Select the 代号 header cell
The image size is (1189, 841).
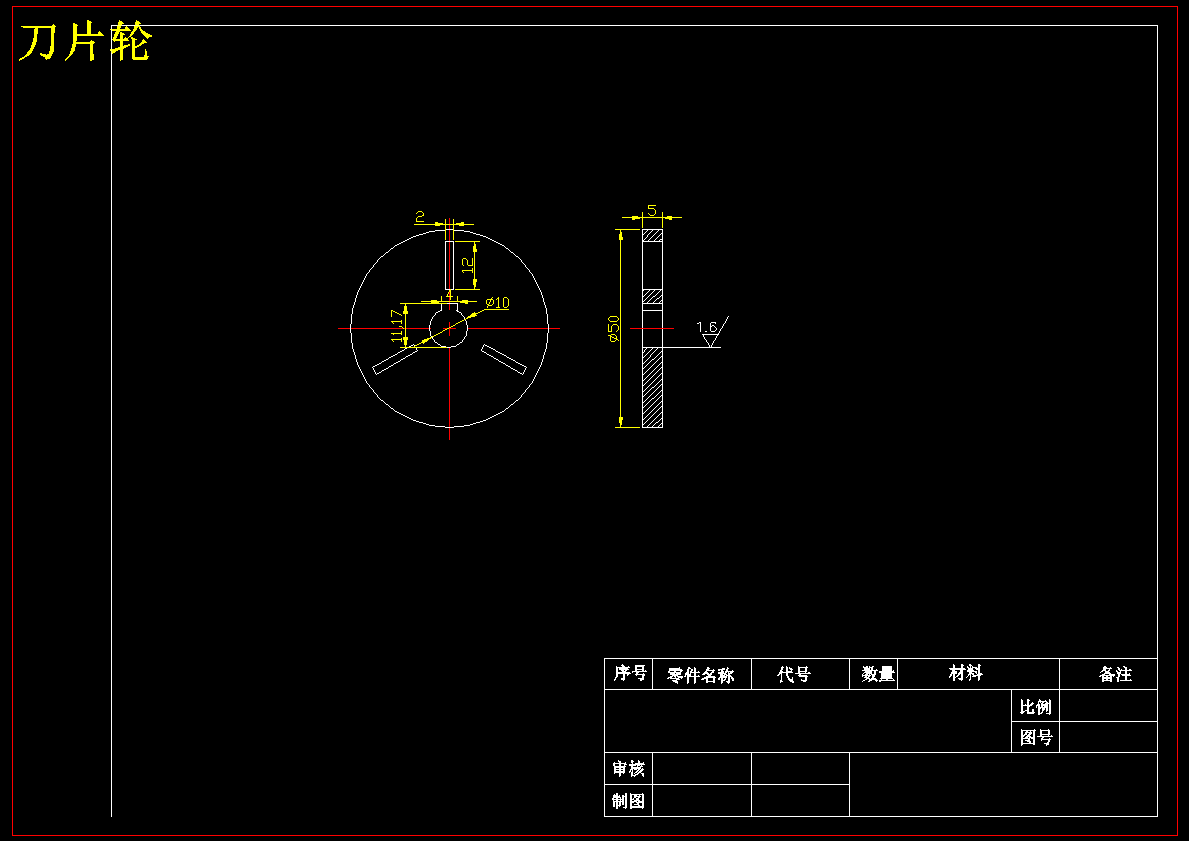(800, 674)
